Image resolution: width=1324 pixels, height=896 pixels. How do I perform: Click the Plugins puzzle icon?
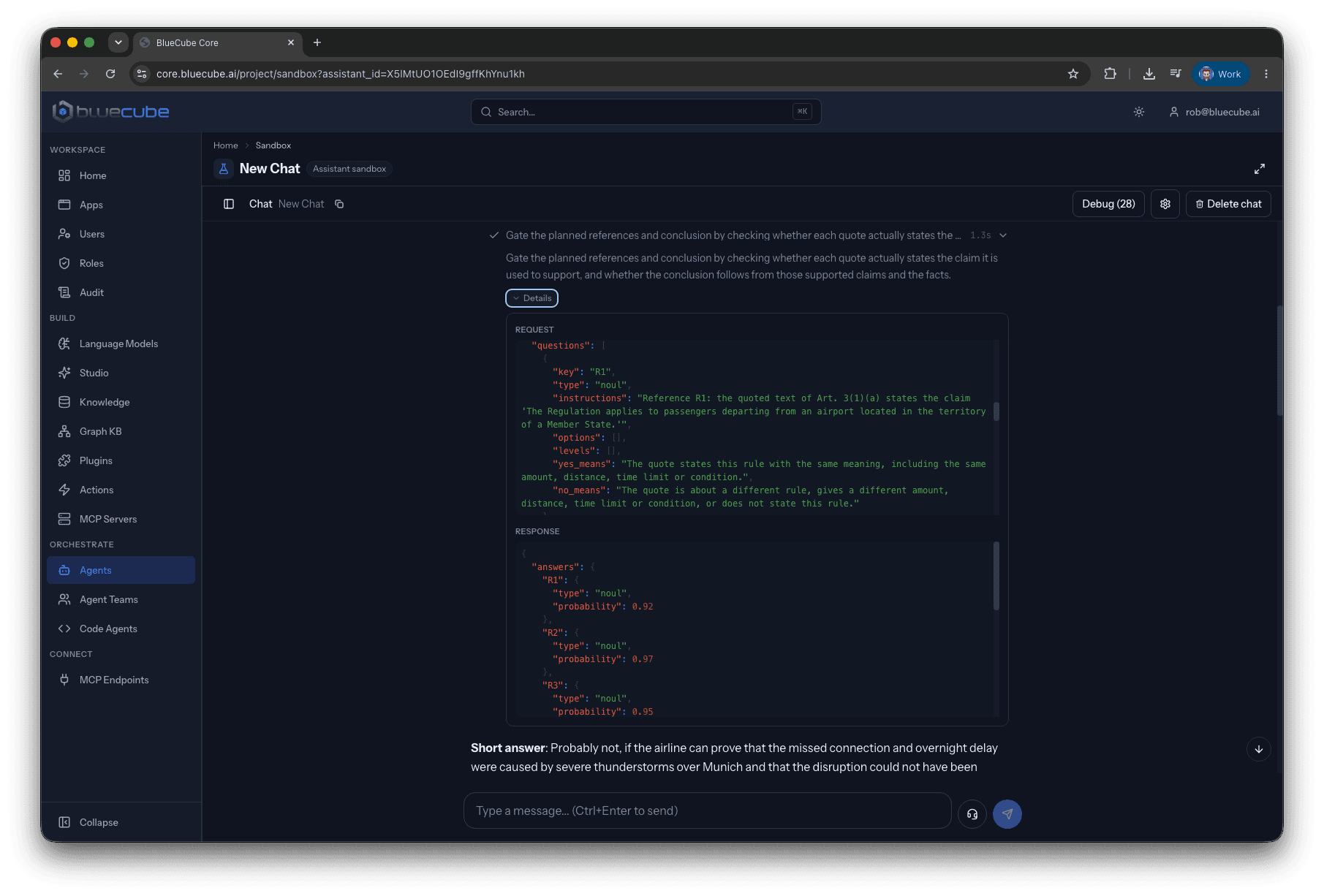tap(64, 460)
